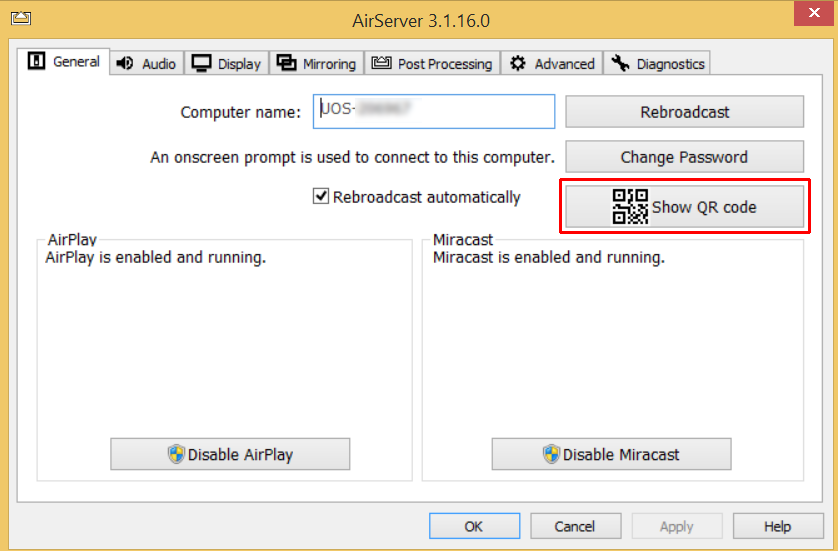Viewport: 838px width, 551px height.
Task: Open Help for AirServer settings
Action: coord(777,526)
